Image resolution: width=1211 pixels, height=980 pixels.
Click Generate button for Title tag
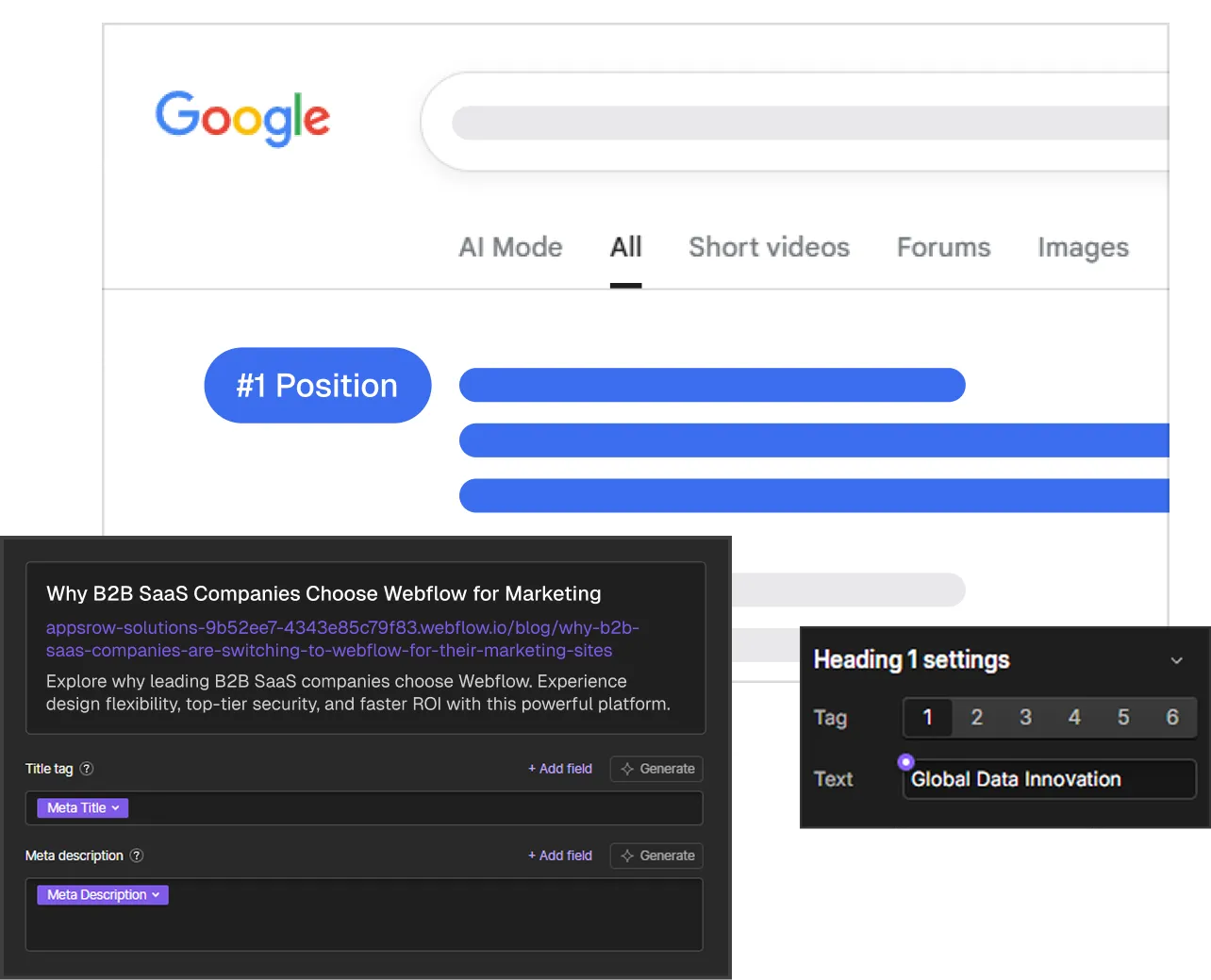point(656,769)
